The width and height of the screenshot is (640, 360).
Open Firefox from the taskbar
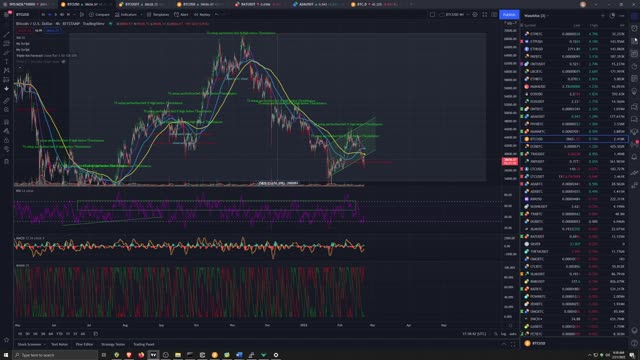tap(141, 355)
